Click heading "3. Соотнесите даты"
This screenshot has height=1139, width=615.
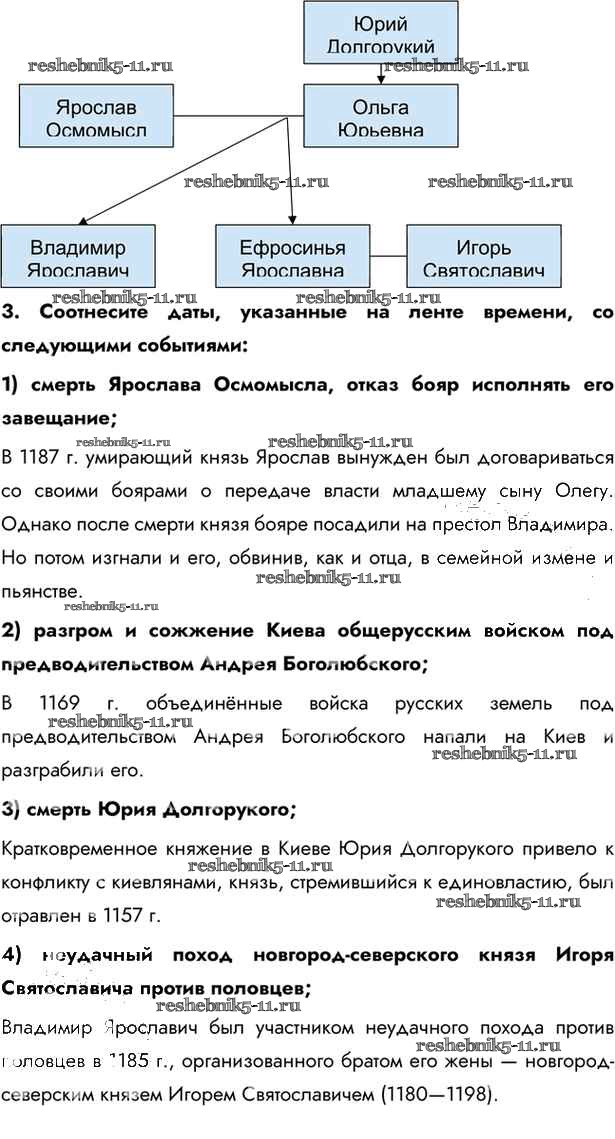pos(307,328)
